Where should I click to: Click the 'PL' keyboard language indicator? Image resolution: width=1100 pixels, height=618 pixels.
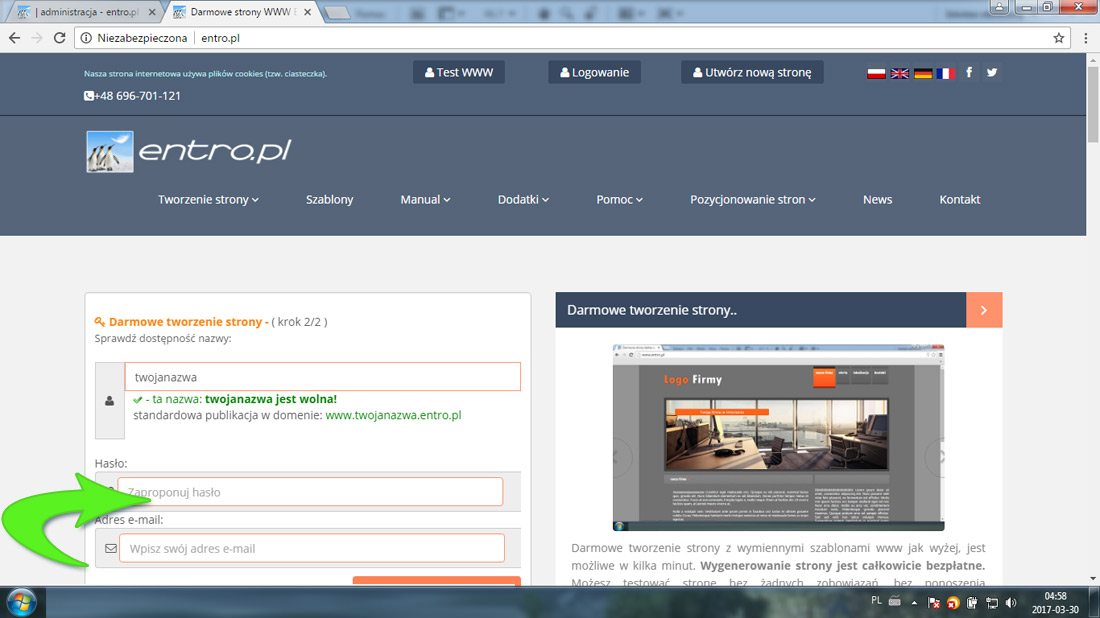(x=876, y=600)
